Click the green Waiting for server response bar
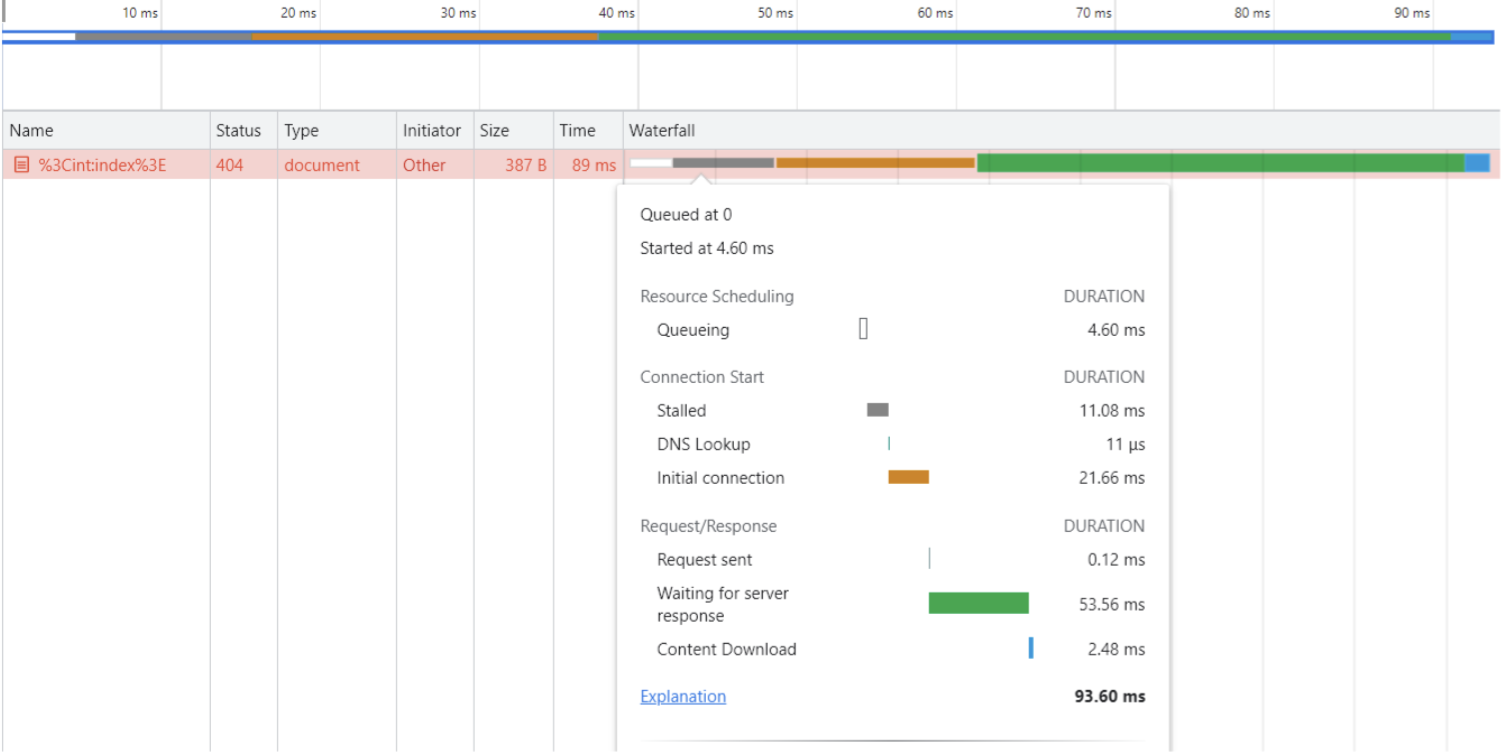Viewport: 1502px width, 754px height. (x=978, y=603)
